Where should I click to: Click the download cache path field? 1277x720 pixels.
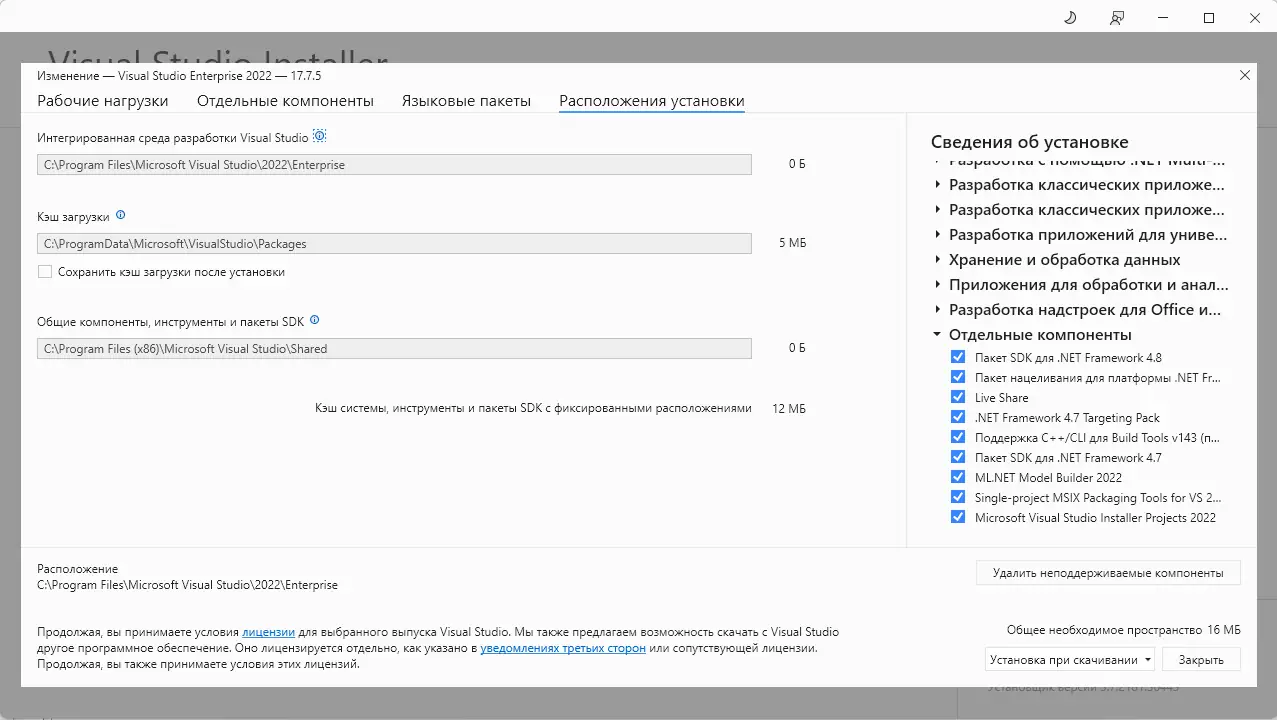coord(394,243)
